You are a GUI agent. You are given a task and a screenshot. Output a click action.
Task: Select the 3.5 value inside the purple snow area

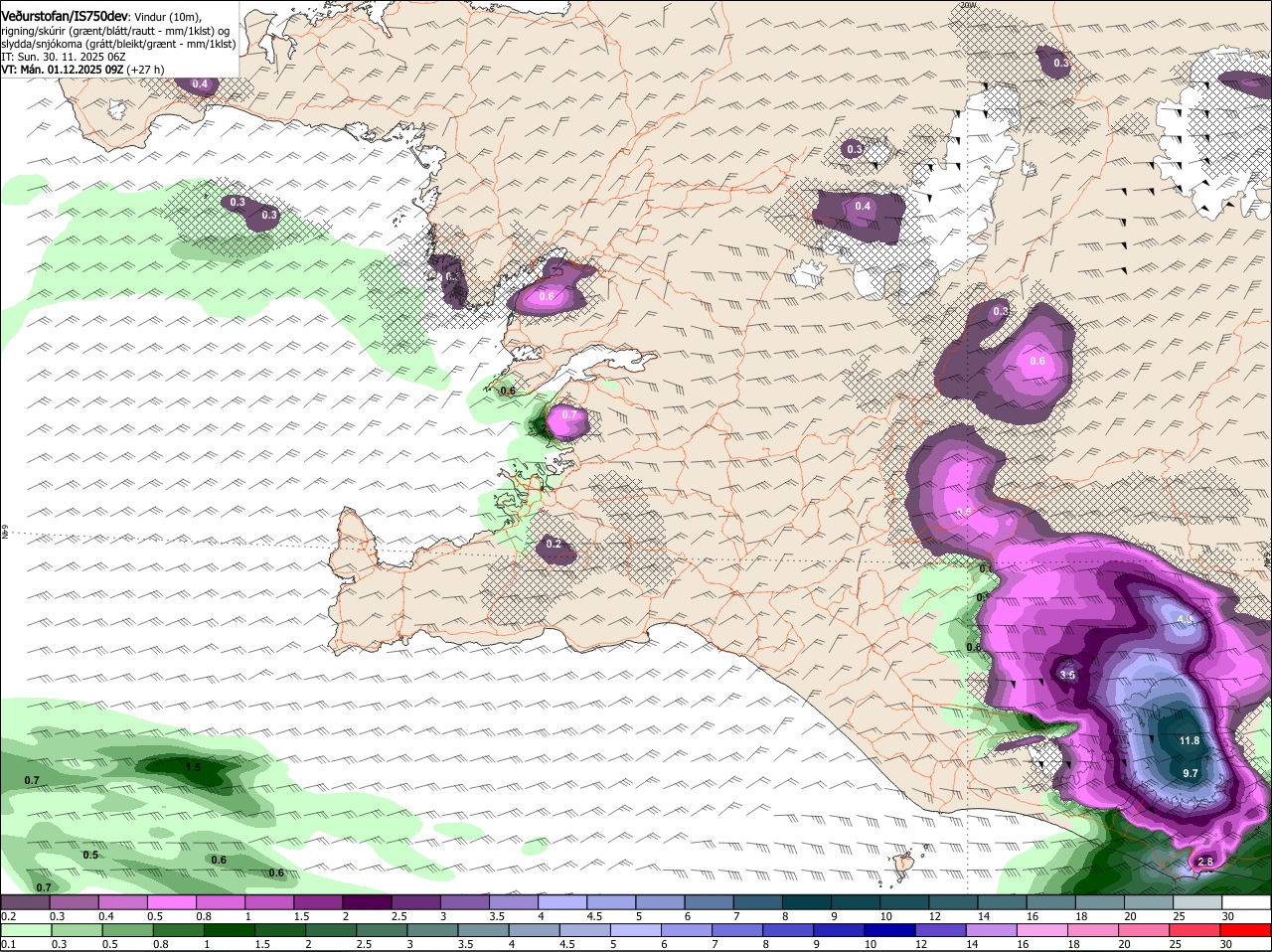tap(1067, 675)
